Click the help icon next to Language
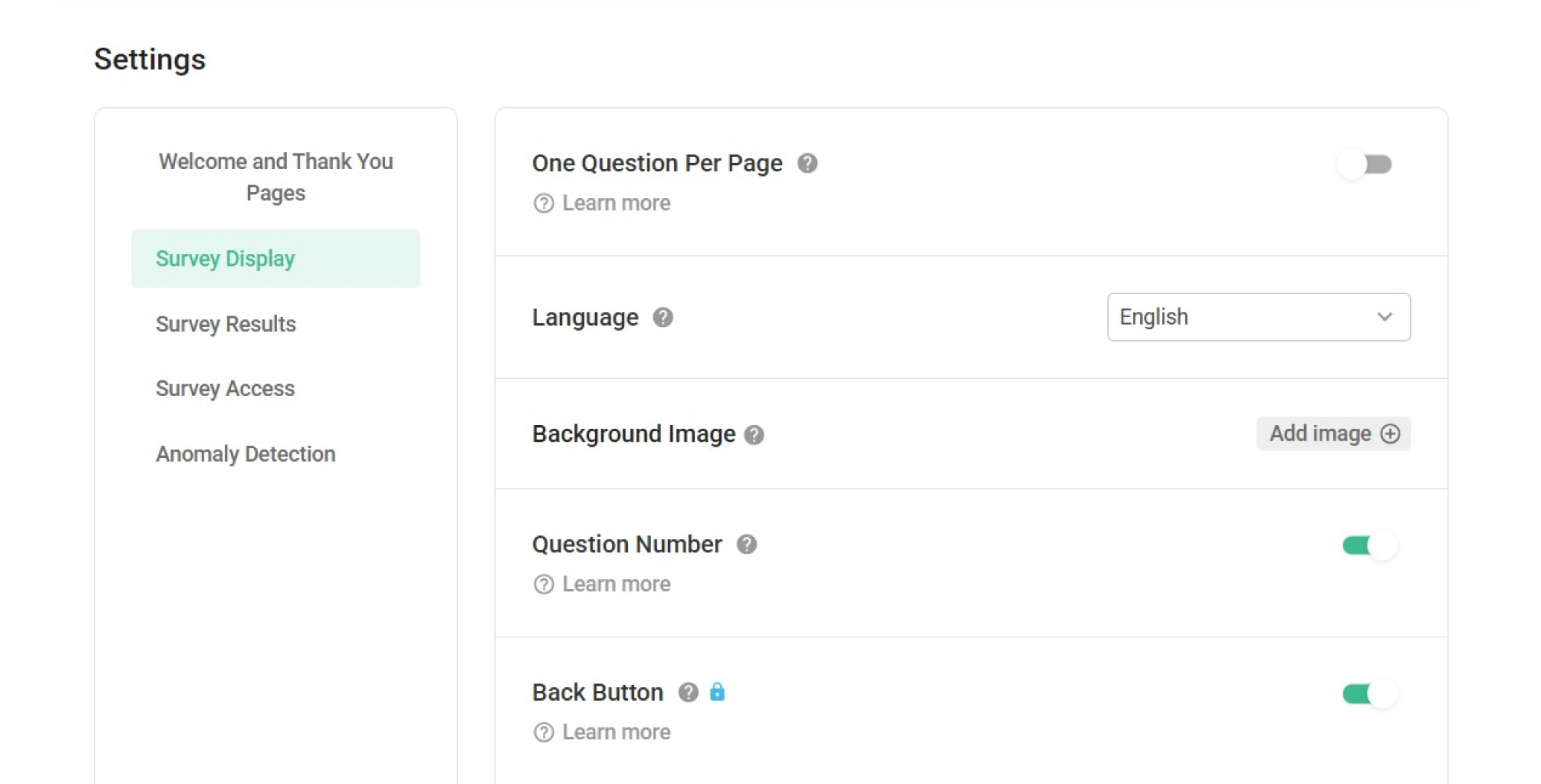This screenshot has width=1541, height=784. point(663,318)
